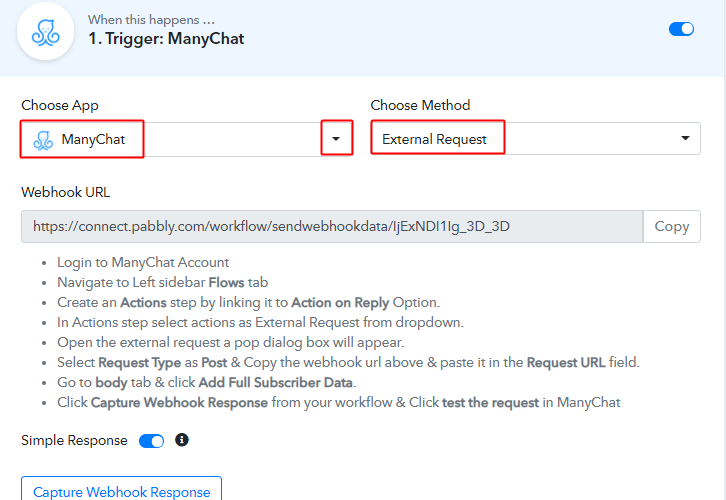Image resolution: width=726 pixels, height=500 pixels.
Task: Open the Choose App dropdown arrow
Action: click(x=337, y=138)
